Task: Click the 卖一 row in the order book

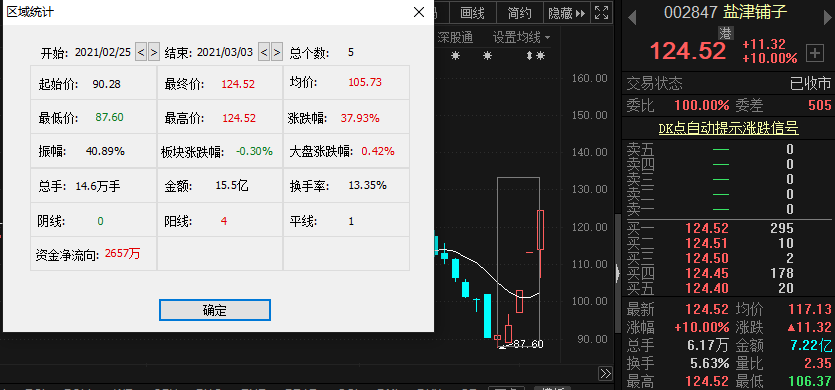Action: click(728, 208)
